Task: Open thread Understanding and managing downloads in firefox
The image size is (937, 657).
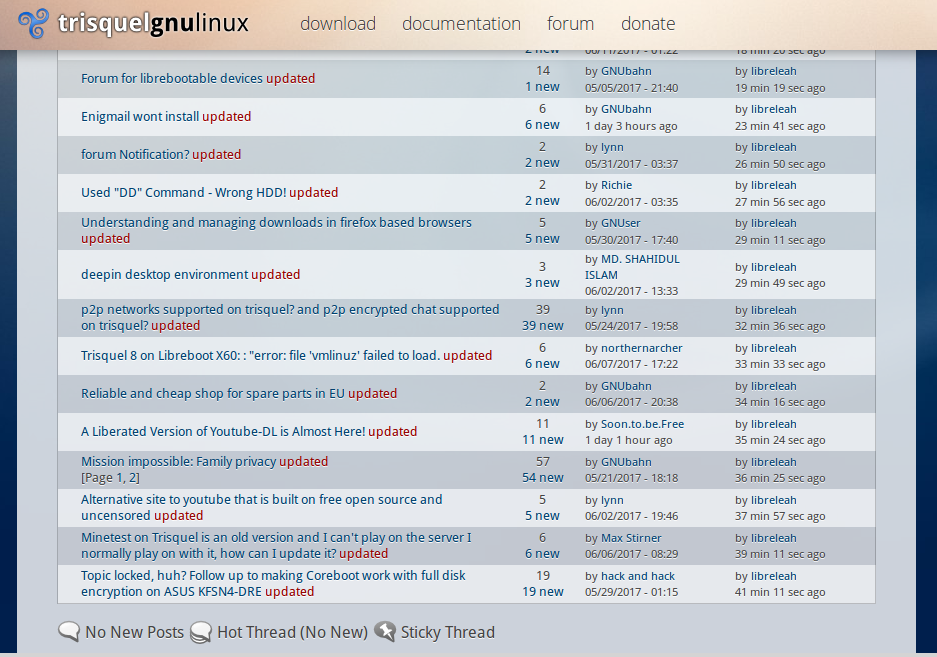Action: [x=276, y=222]
